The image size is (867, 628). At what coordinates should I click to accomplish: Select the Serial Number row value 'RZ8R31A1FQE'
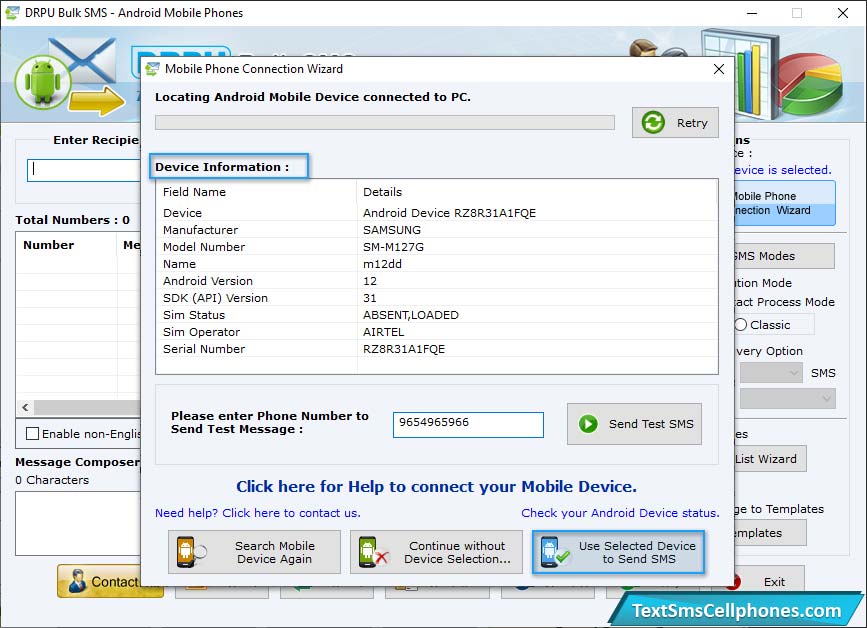tap(404, 349)
